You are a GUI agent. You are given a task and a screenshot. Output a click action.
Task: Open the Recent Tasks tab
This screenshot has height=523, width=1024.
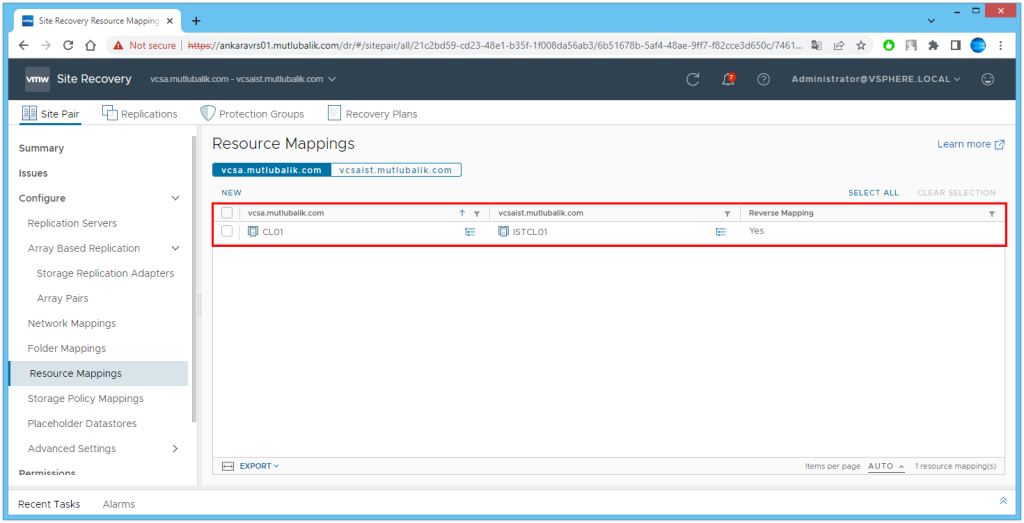pos(49,504)
